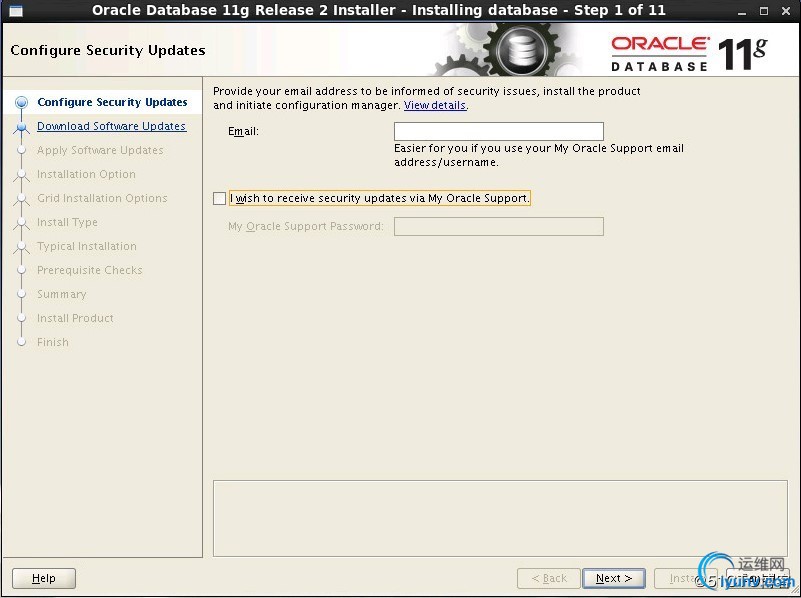801x598 pixels.
Task: Select Summary step in sidebar
Action: point(62,294)
